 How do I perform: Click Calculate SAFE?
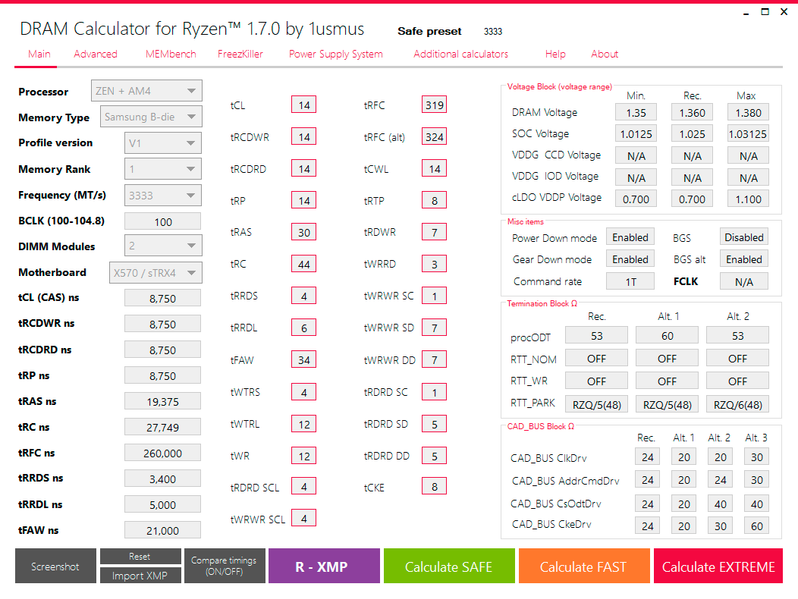pyautogui.click(x=449, y=566)
